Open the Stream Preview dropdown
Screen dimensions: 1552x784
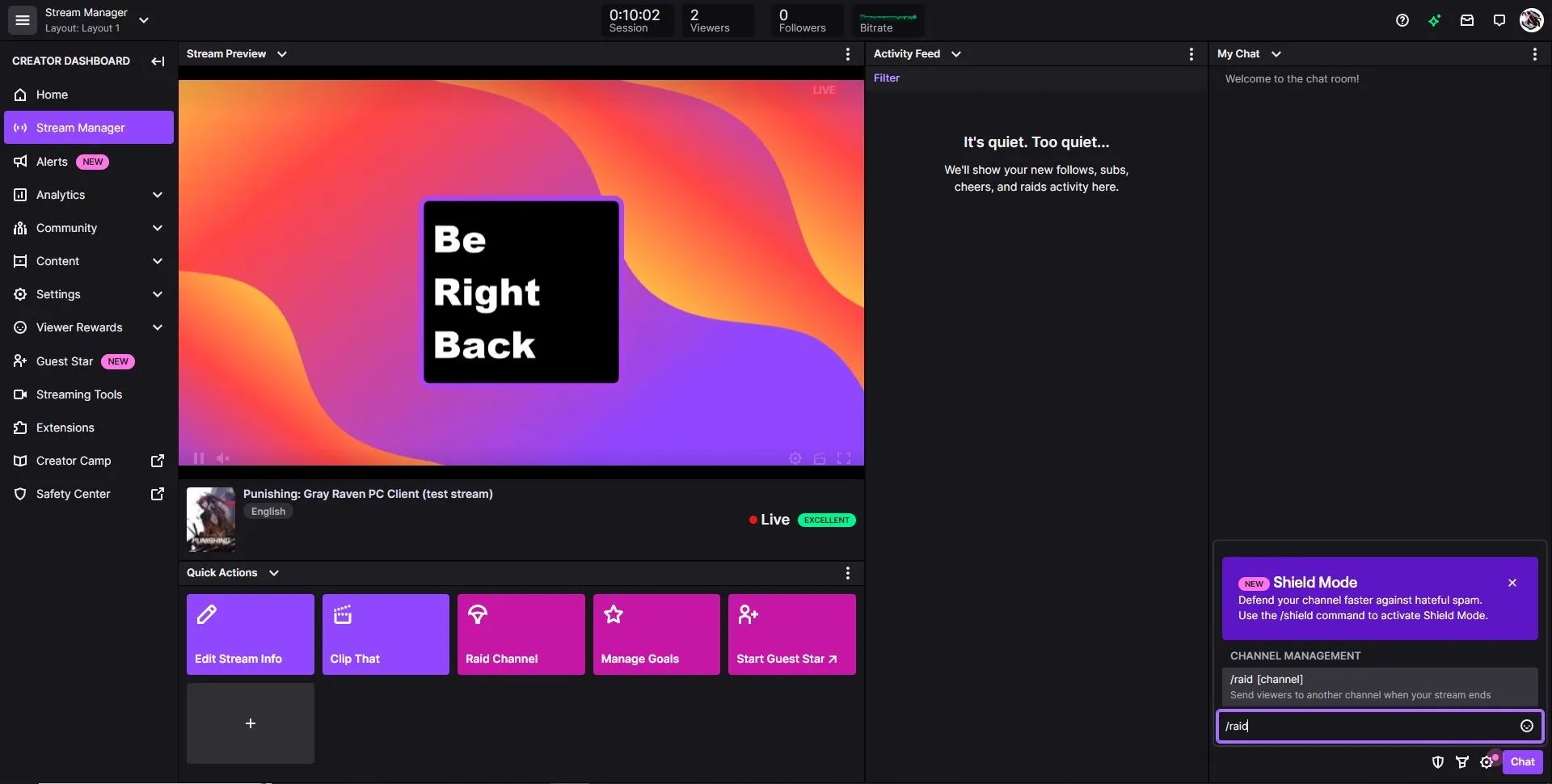pos(281,53)
